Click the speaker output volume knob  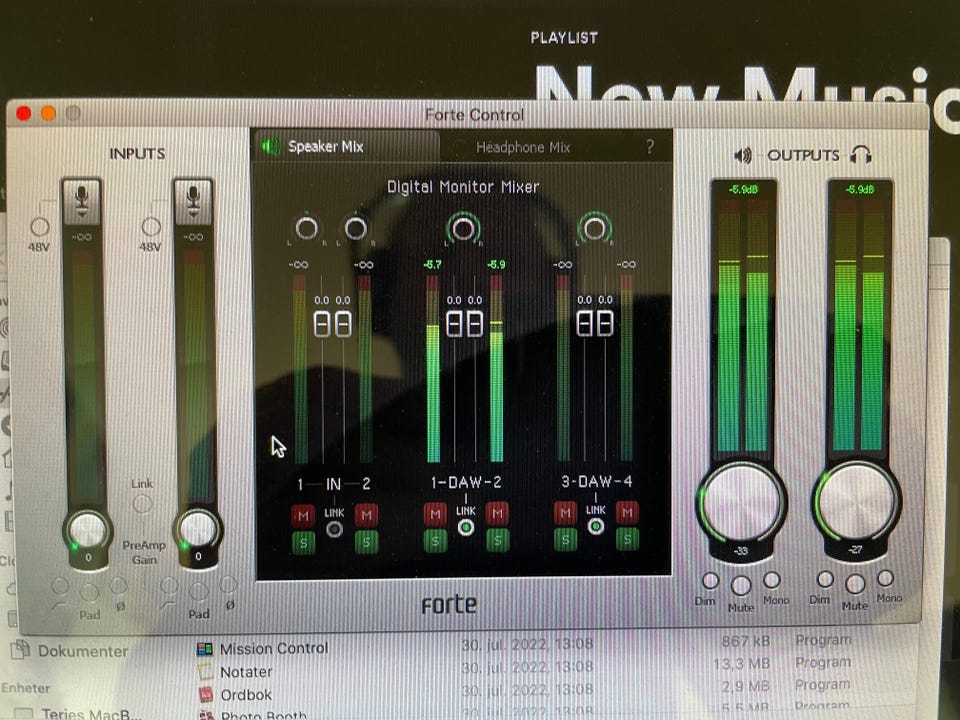click(x=741, y=502)
